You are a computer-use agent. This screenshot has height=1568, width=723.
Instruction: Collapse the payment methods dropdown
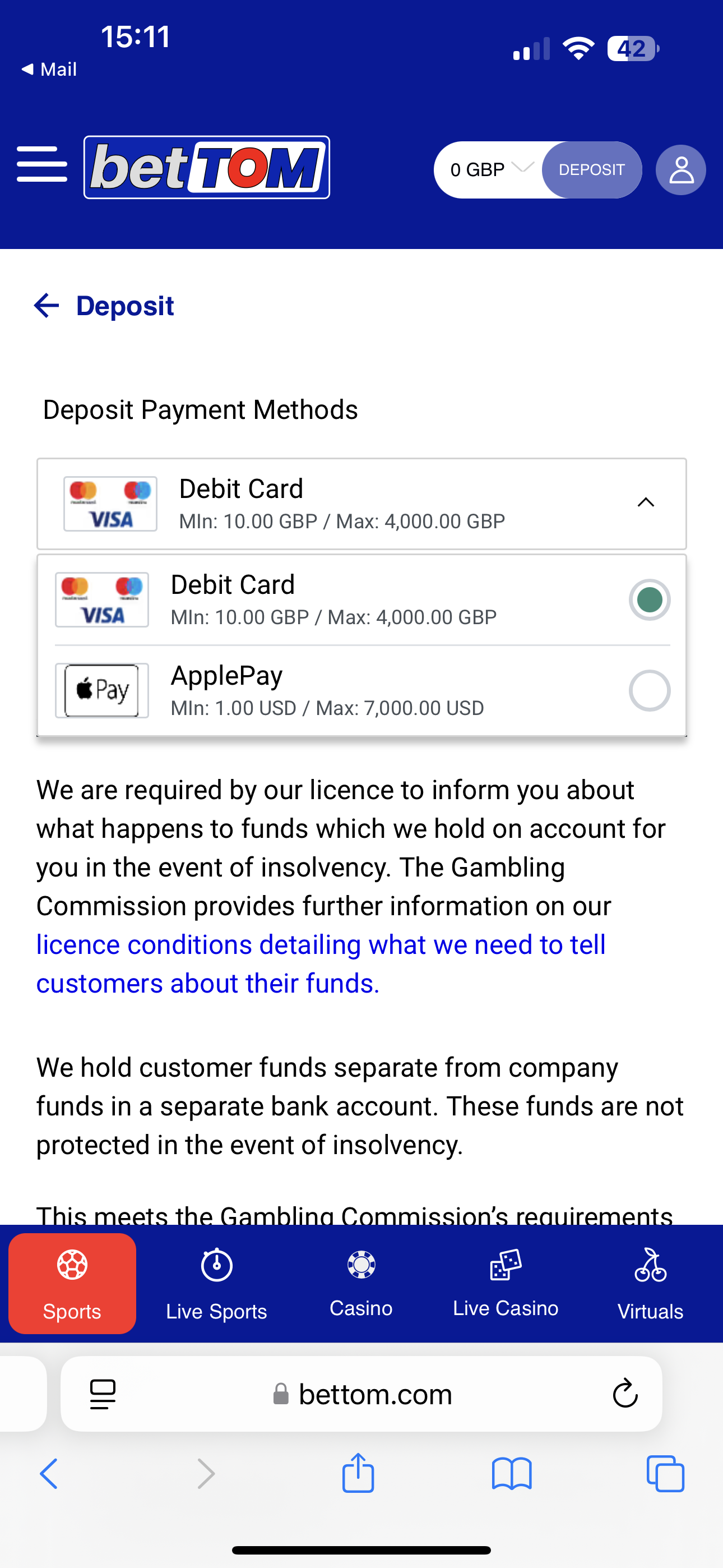(x=645, y=503)
